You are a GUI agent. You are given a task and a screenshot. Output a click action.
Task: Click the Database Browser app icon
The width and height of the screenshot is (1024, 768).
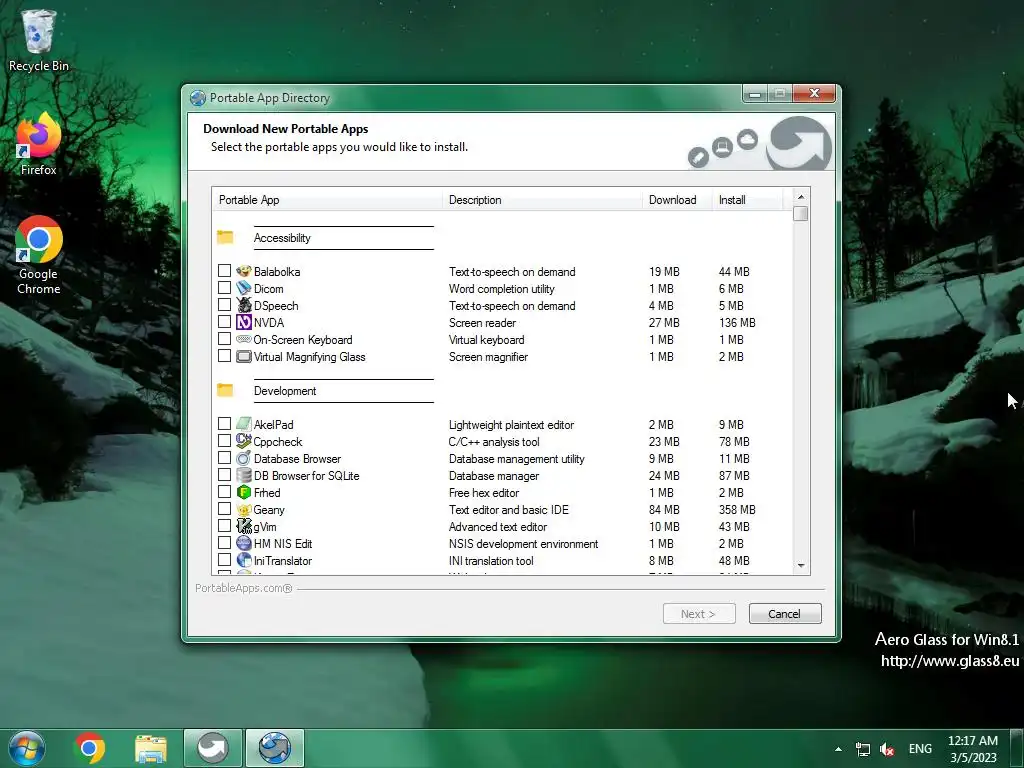(244, 458)
